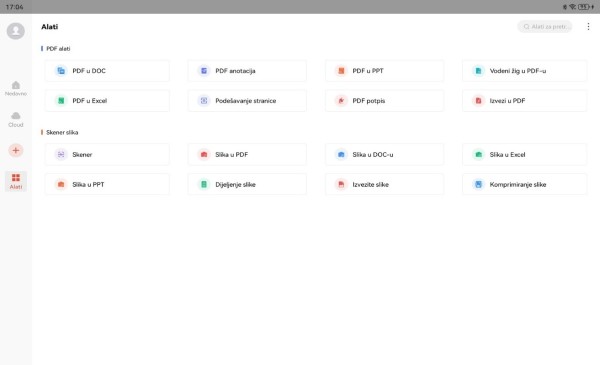The width and height of the screenshot is (600, 365).
Task: Open the PDF u Excel icon
Action: coord(61,101)
